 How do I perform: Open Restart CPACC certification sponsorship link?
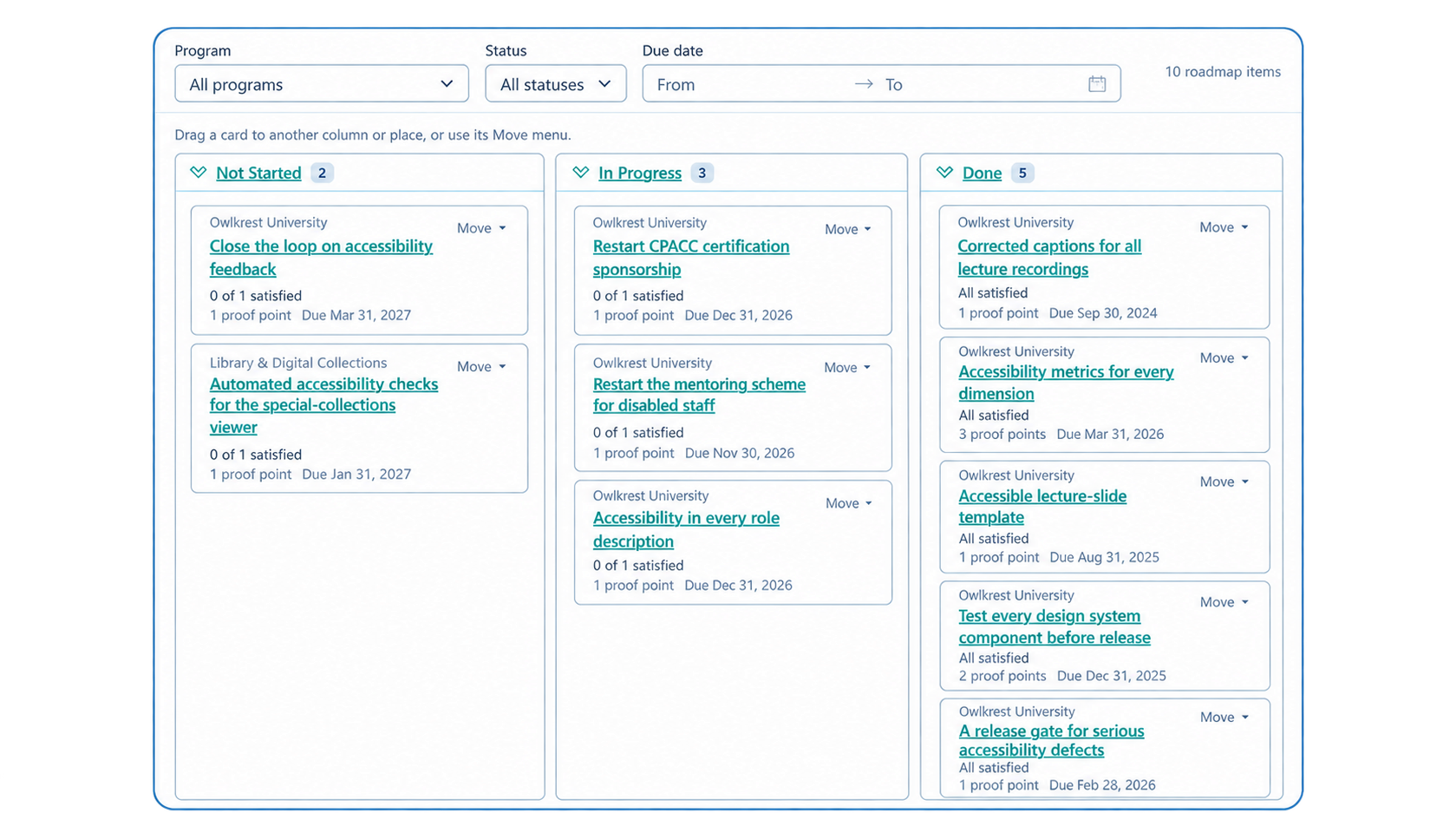pos(691,258)
